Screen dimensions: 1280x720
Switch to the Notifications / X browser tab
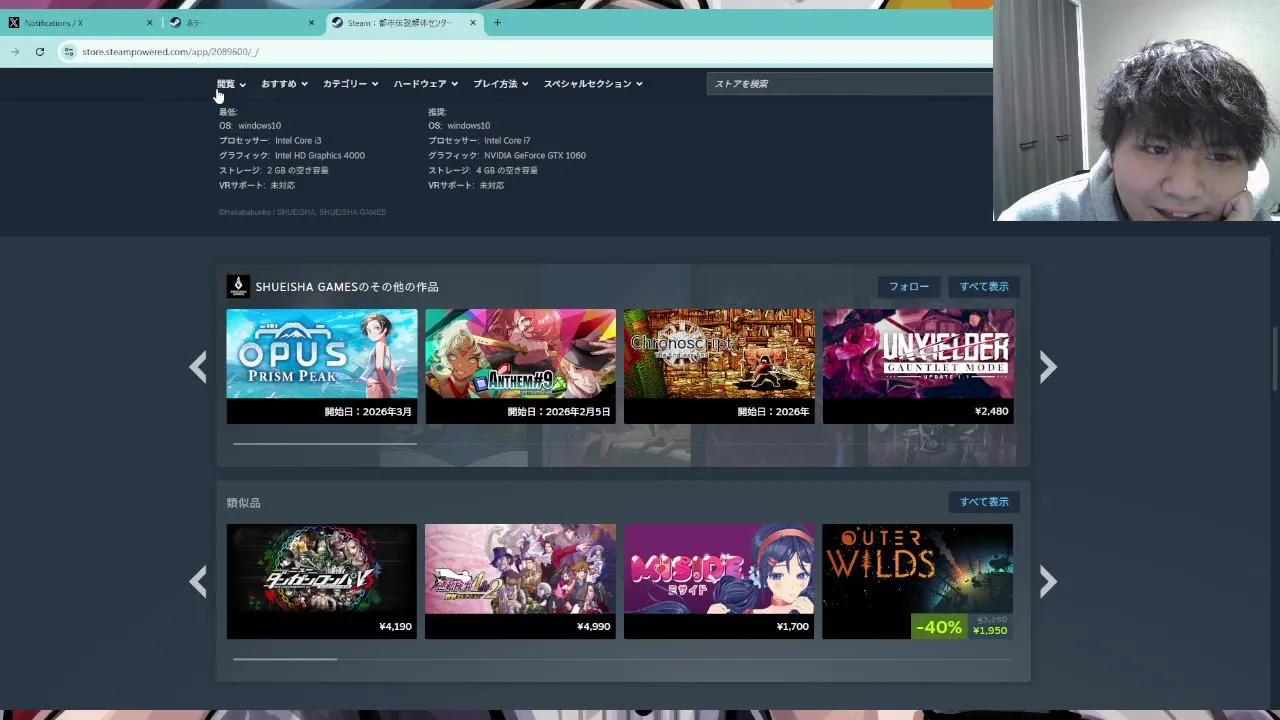click(x=80, y=23)
